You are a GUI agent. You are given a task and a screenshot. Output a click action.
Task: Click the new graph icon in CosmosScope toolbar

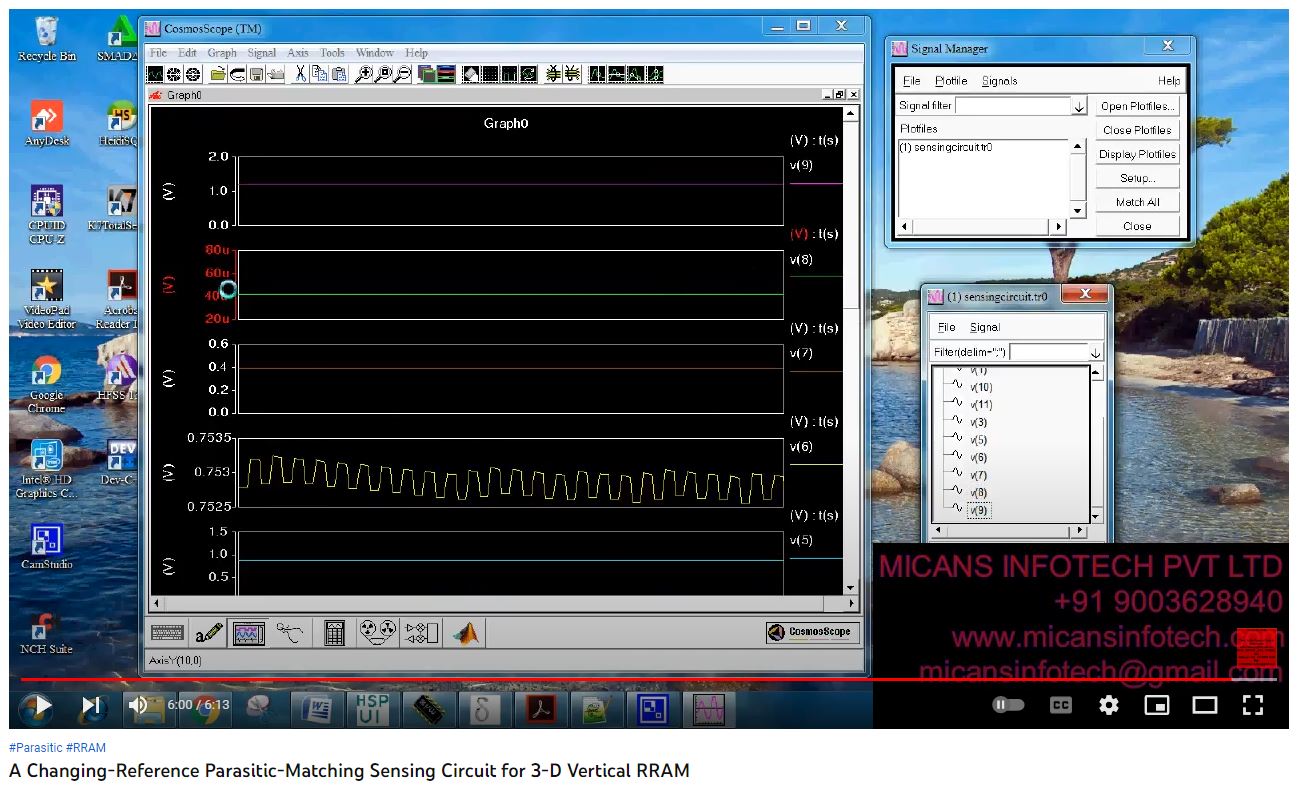point(155,74)
